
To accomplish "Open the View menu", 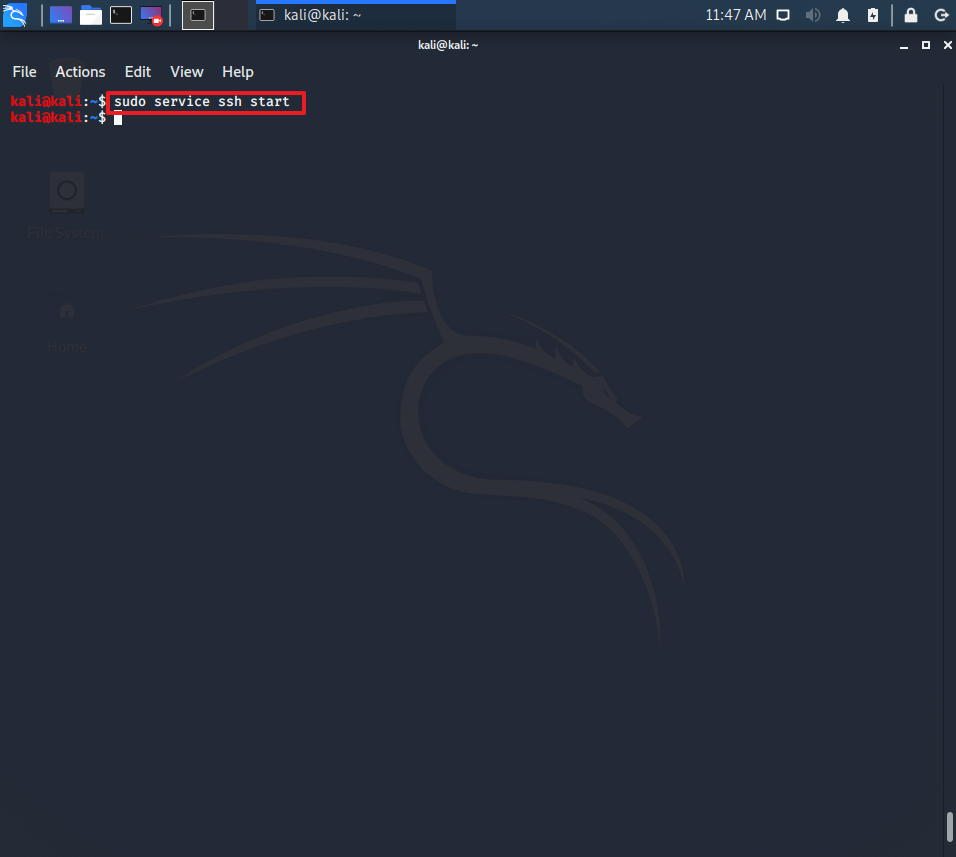I will click(187, 72).
